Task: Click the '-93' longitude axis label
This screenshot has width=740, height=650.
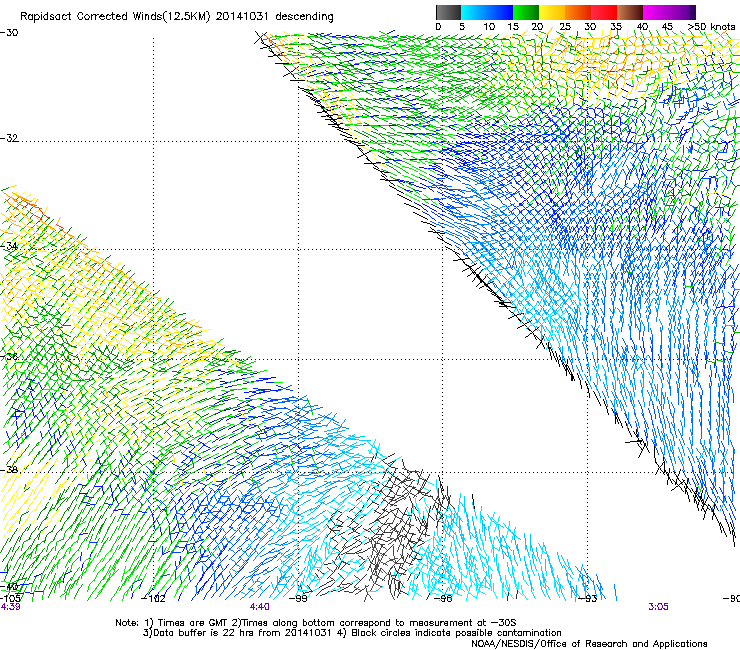Action: (588, 599)
